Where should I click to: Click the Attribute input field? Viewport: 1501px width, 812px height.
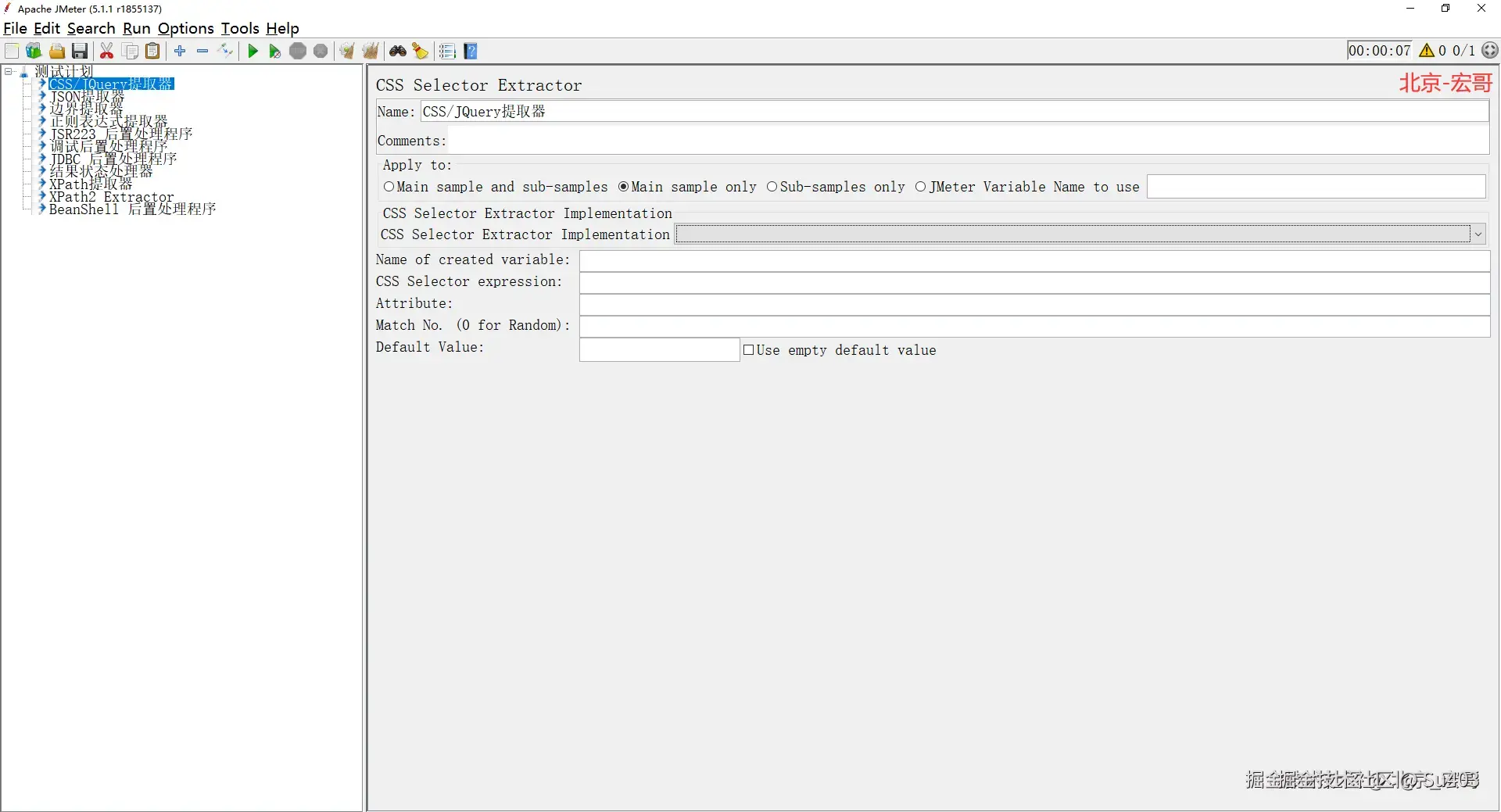(1034, 304)
